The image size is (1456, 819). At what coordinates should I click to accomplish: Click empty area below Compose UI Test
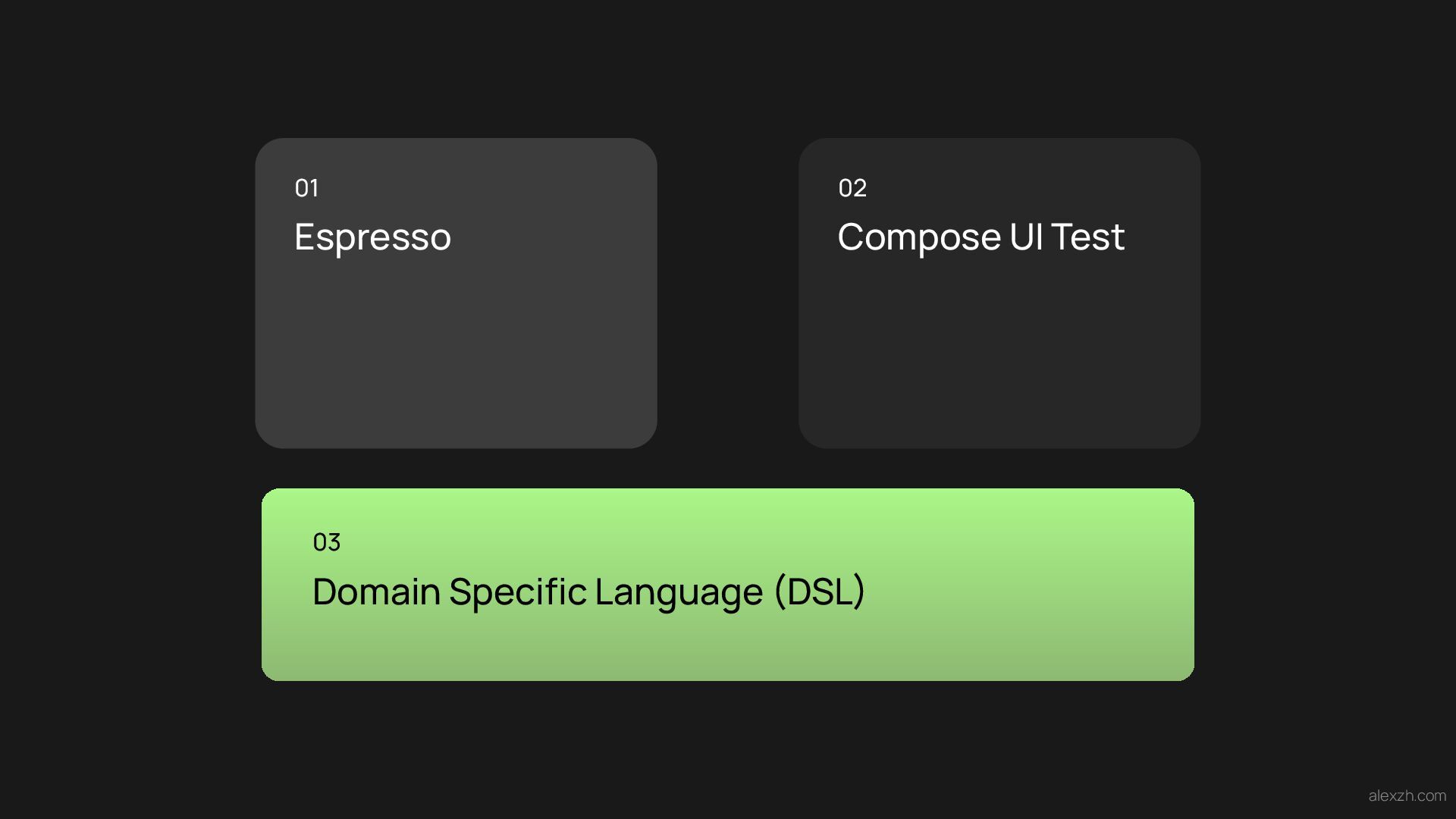pyautogui.click(x=999, y=356)
